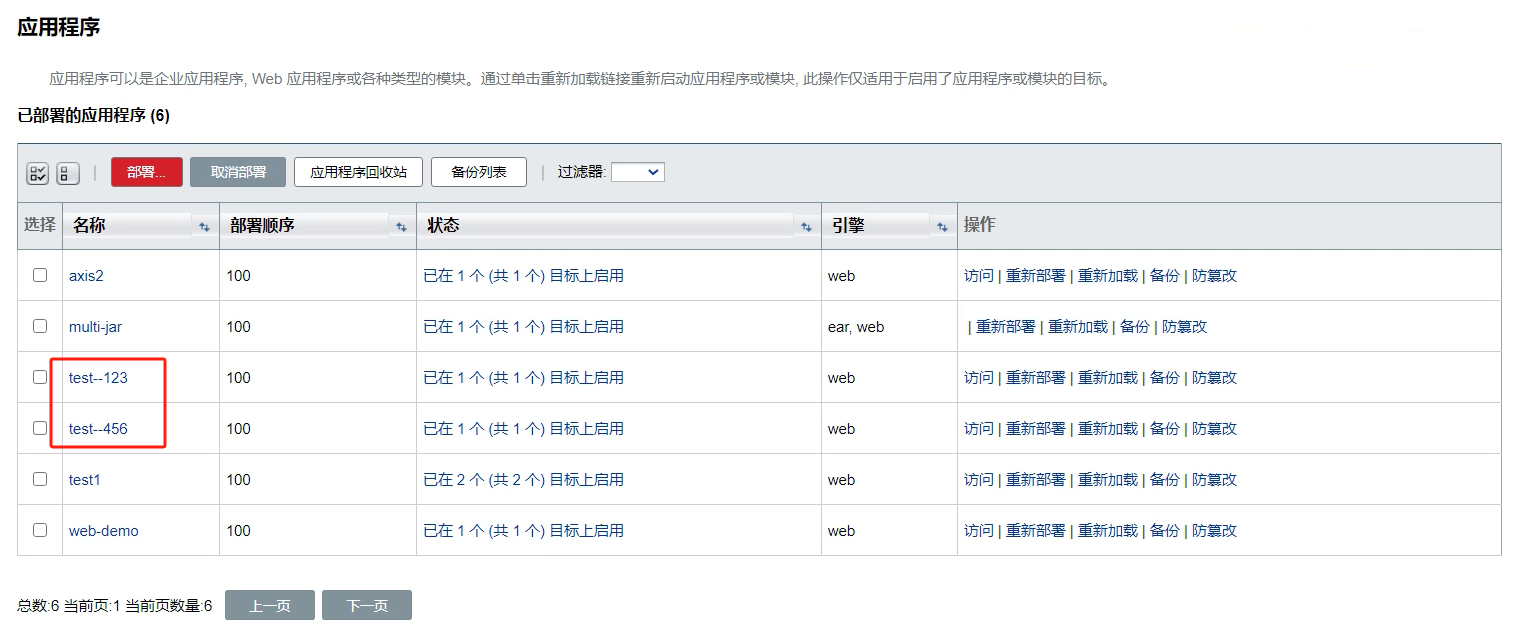Screen dimensions: 1518x631
Task: Open the 应用程序回收站 recycle bin
Action: [x=358, y=172]
